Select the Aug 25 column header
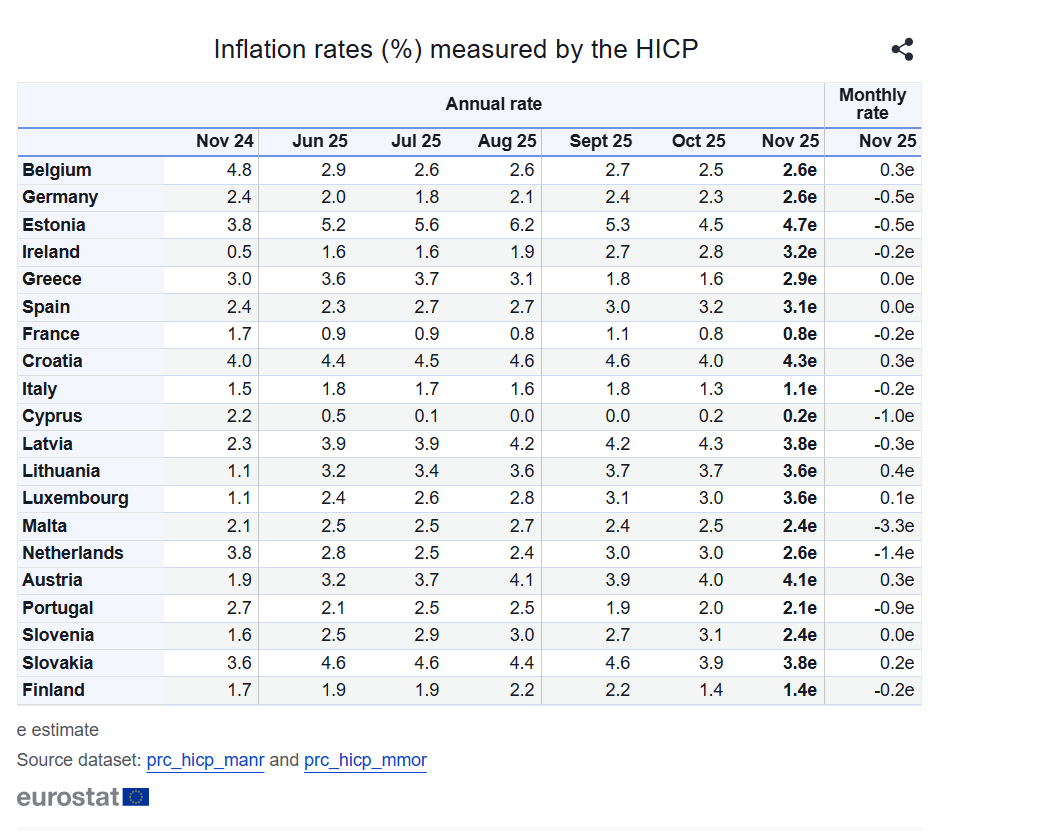The width and height of the screenshot is (1060, 831). click(507, 141)
